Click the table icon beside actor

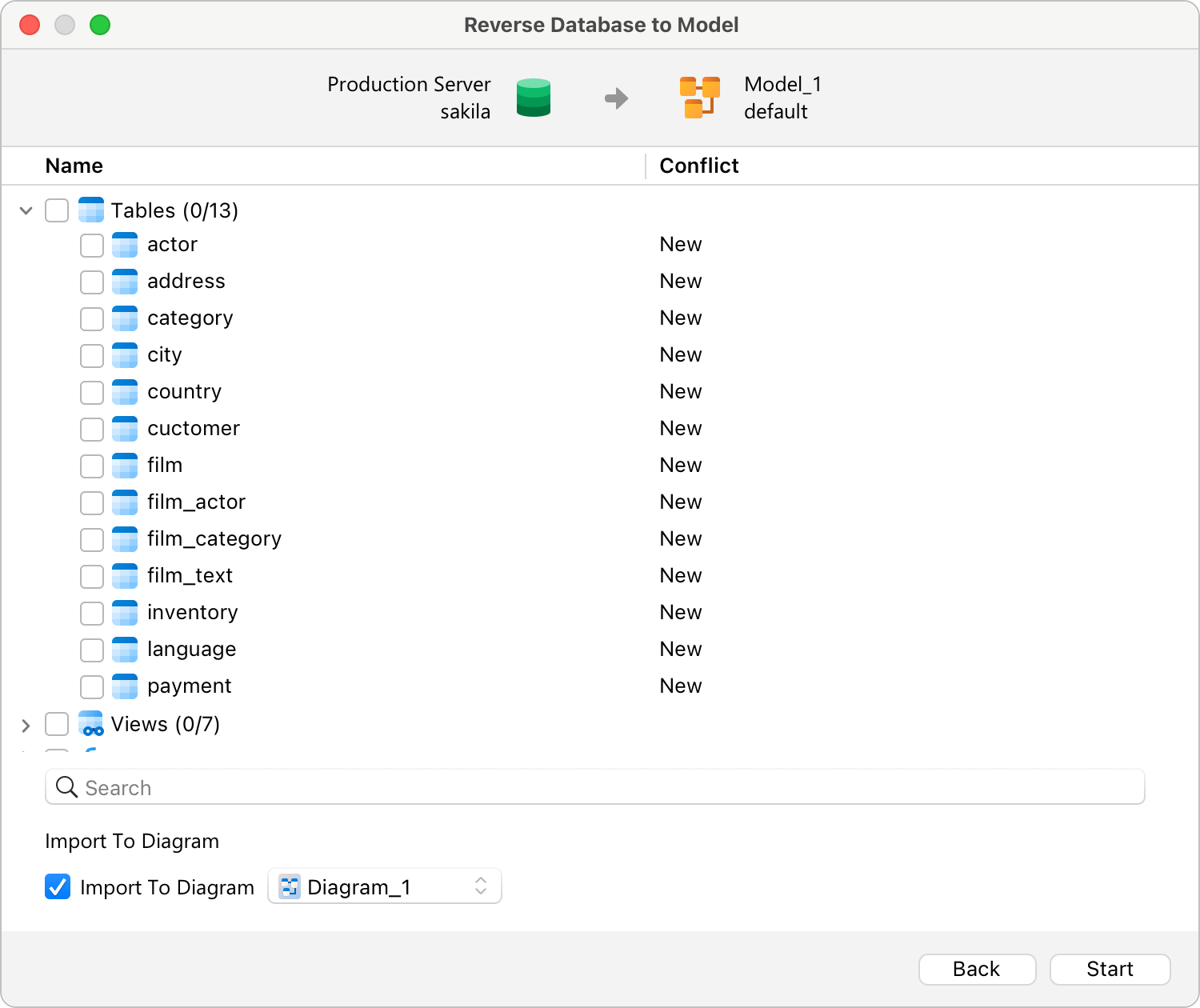coord(125,245)
